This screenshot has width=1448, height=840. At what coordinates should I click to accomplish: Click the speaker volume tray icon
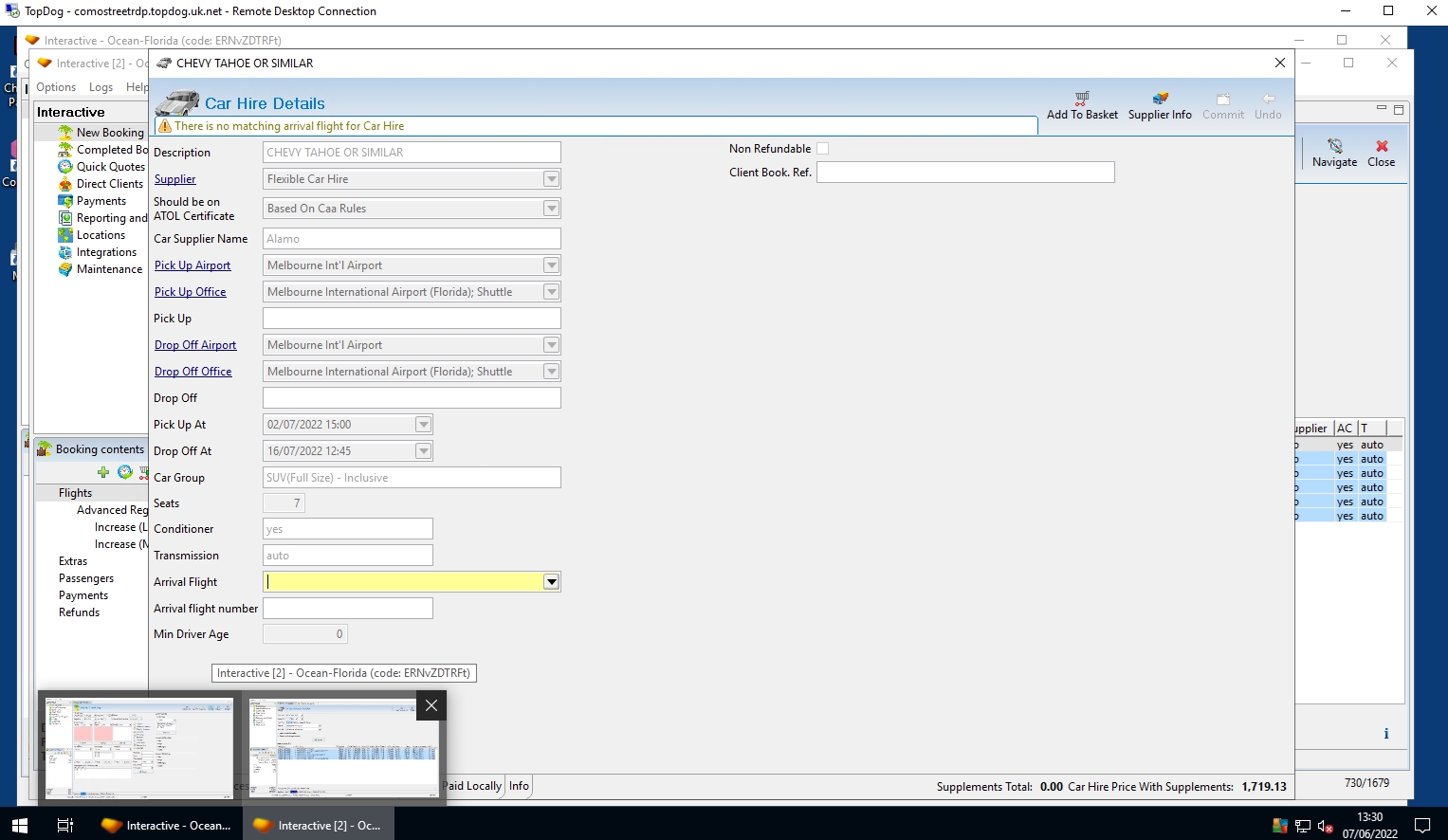click(x=1326, y=826)
